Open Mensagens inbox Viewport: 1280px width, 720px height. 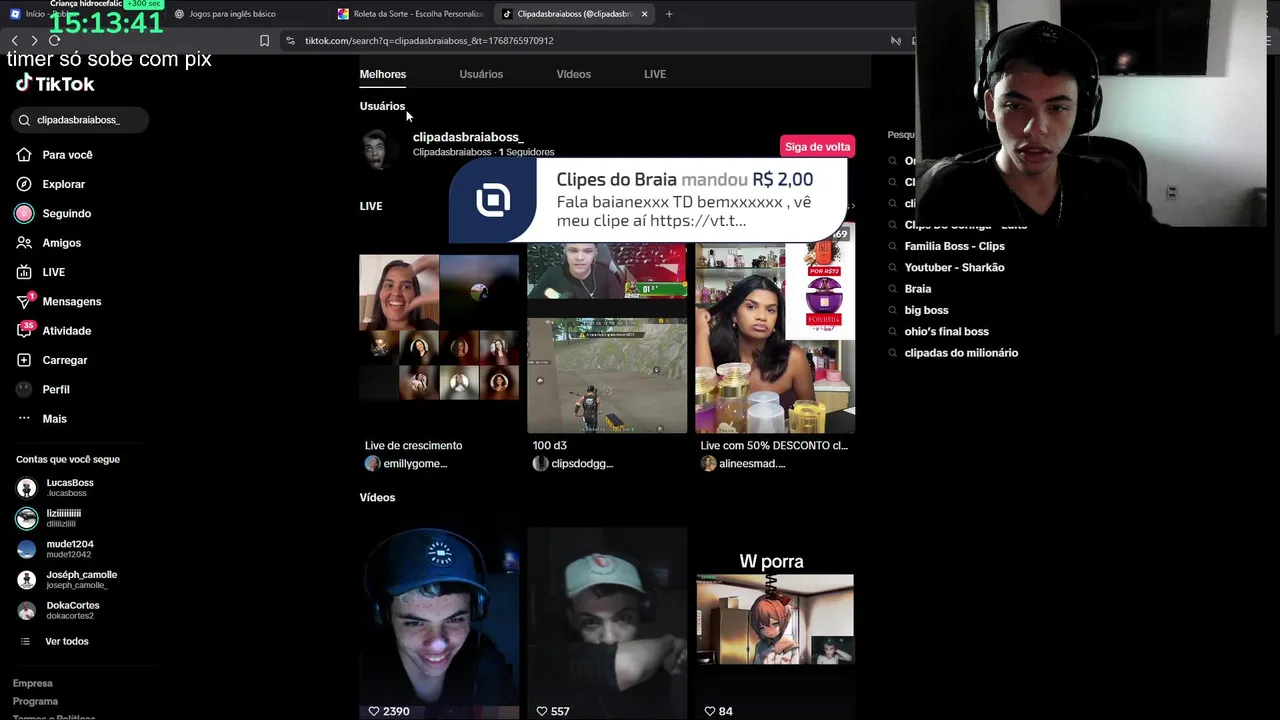[71, 301]
